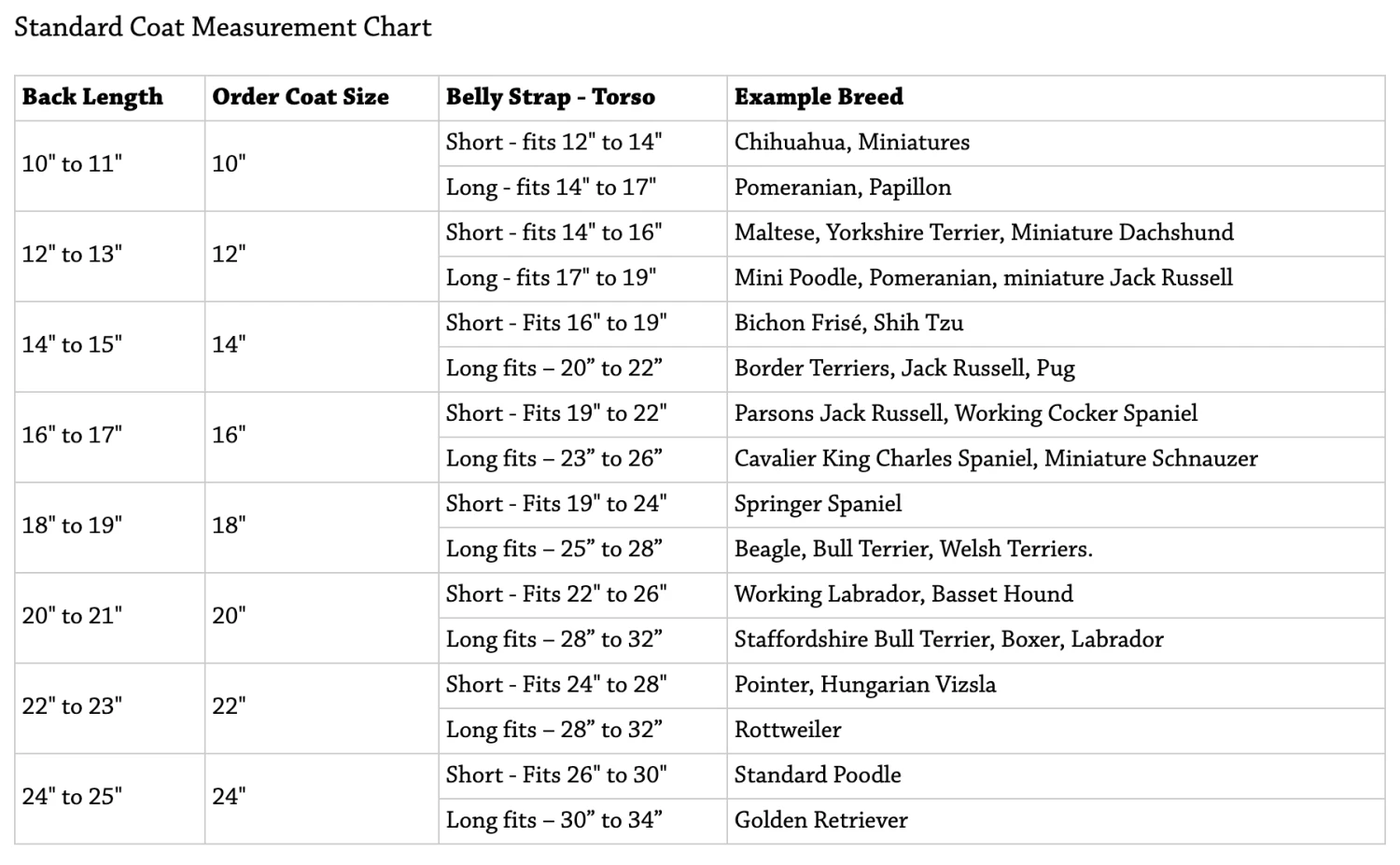Select the 14" order coat size cell
Screen dimensions: 1400x865
(229, 345)
